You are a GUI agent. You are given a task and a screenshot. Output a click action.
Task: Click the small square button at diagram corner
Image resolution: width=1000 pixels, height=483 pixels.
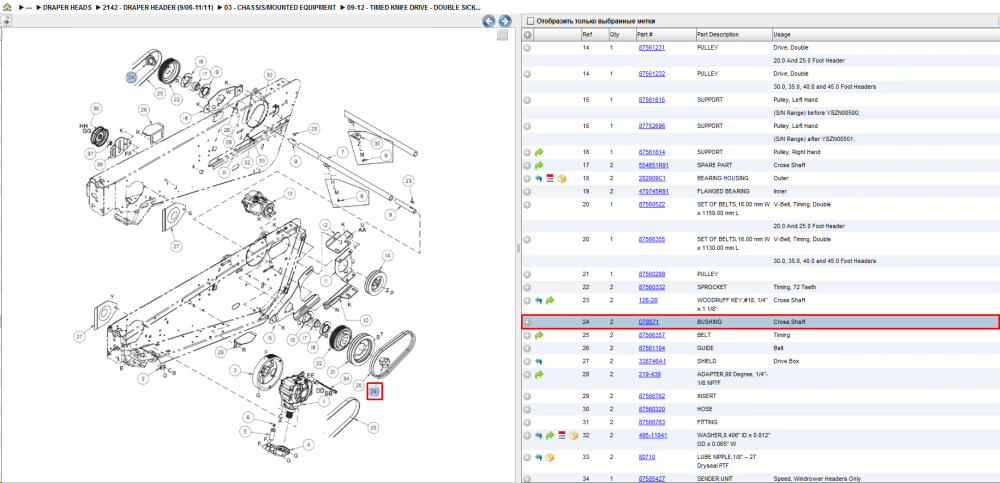(x=503, y=35)
